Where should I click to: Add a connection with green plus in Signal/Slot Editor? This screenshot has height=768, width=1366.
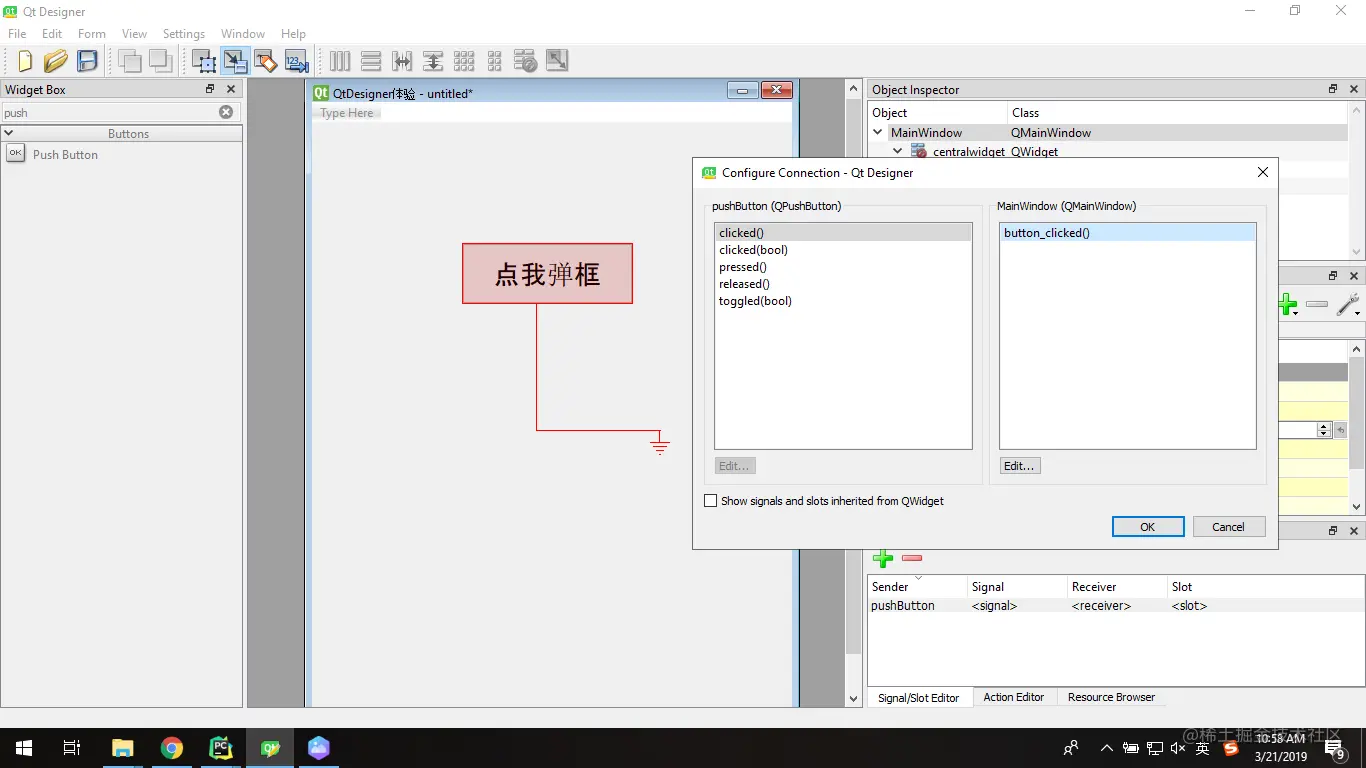click(x=883, y=558)
